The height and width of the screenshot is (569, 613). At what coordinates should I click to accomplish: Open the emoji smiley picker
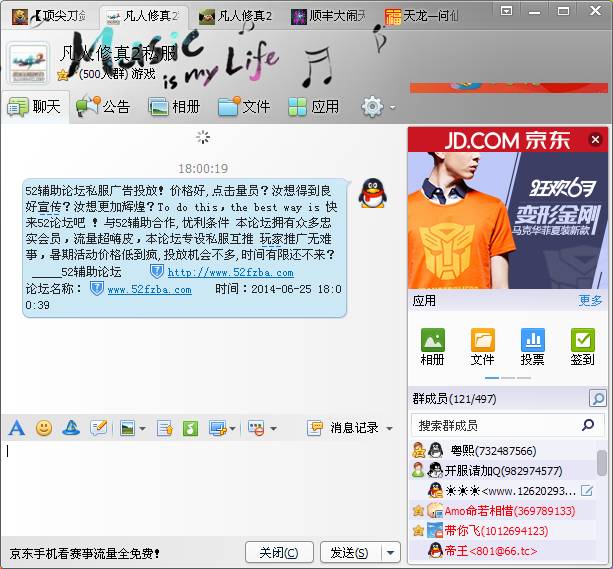click(x=44, y=428)
